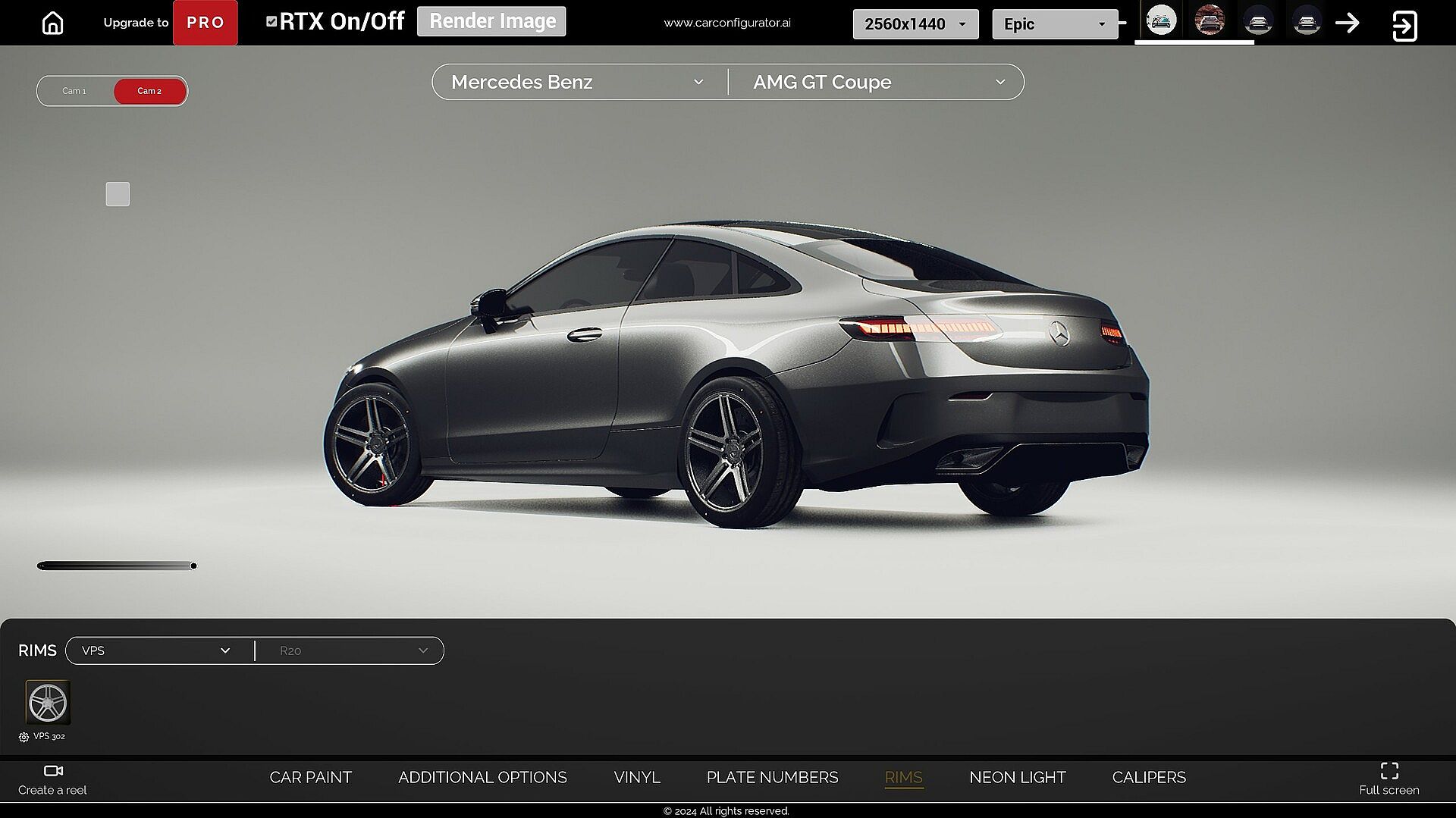
Task: Open the Mercedes Benz brand dropdown
Action: click(578, 82)
